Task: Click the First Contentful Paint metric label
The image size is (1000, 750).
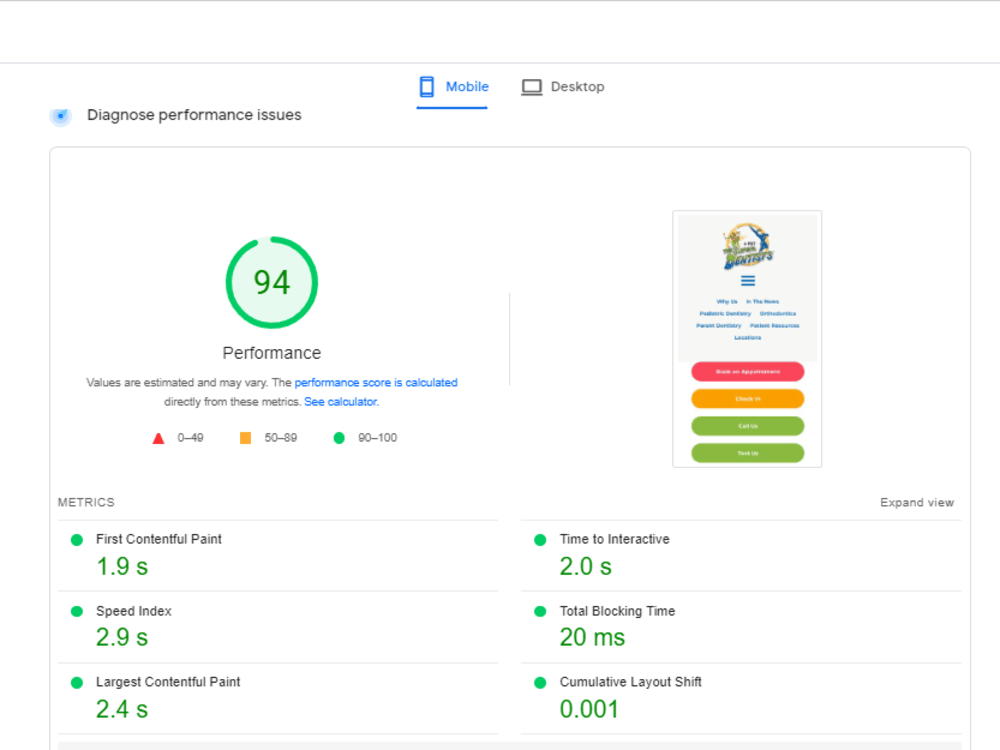Action: 159,539
